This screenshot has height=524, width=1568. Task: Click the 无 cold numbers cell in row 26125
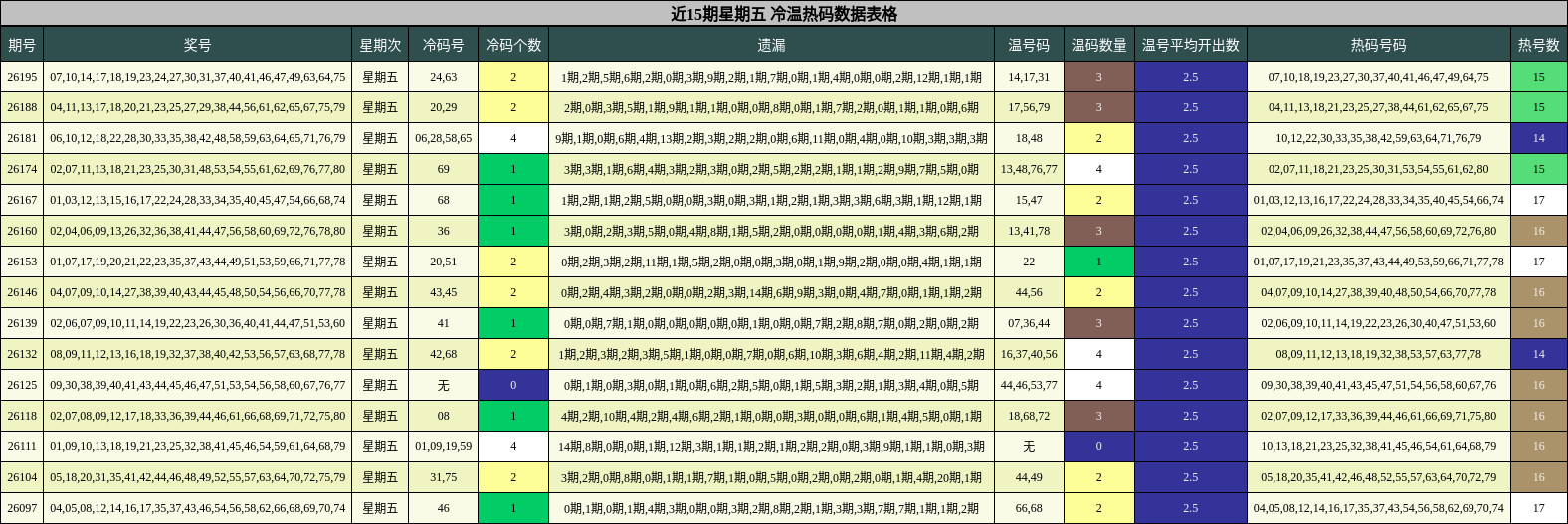[443, 385]
